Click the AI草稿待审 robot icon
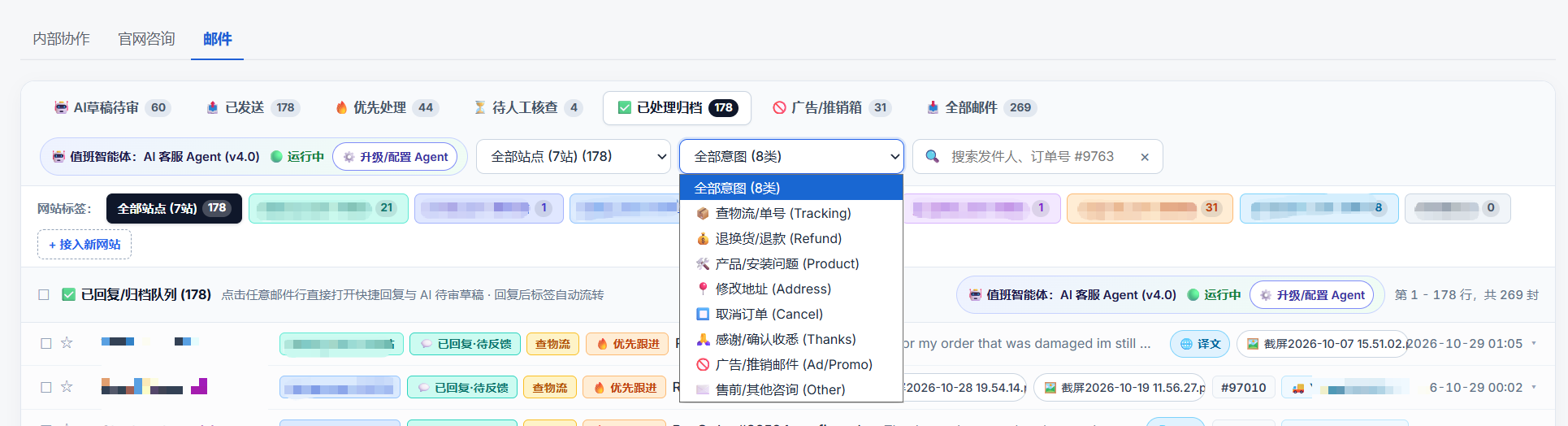Viewport: 1568px width, 426px height. tap(61, 107)
